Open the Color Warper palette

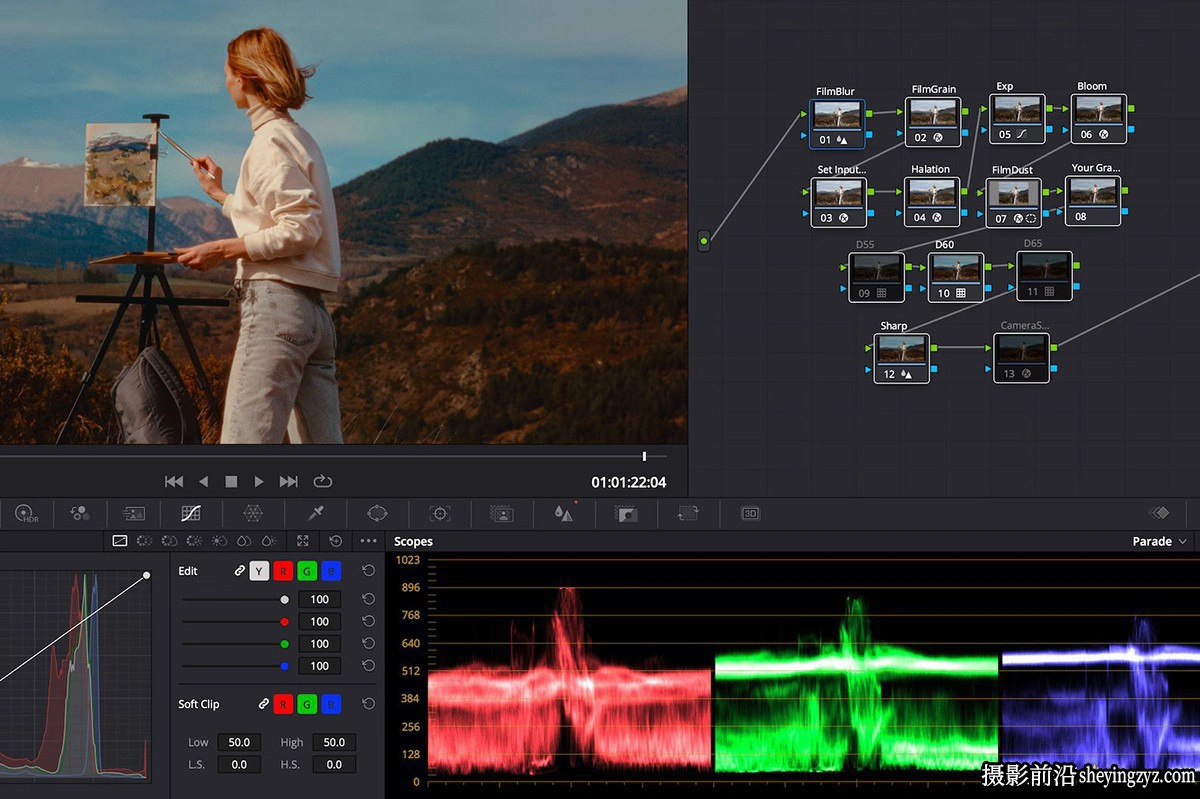tap(253, 513)
